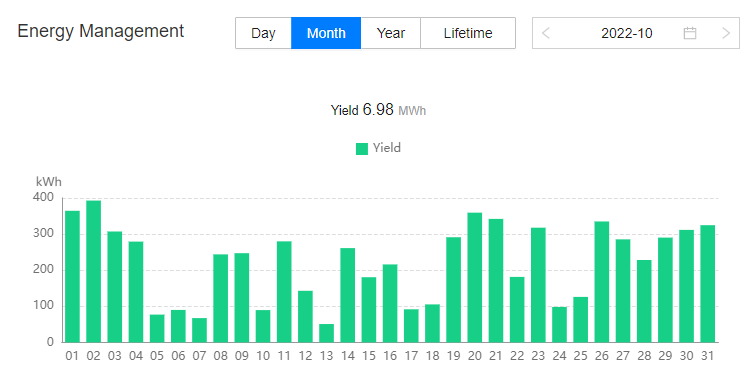Select the bar for day 13
The image size is (743, 367).
[x=326, y=333]
